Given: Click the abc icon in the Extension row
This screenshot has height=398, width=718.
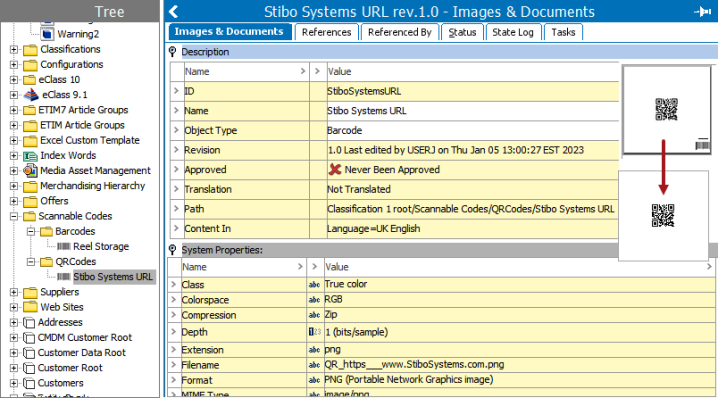Looking at the screenshot, I should point(314,350).
